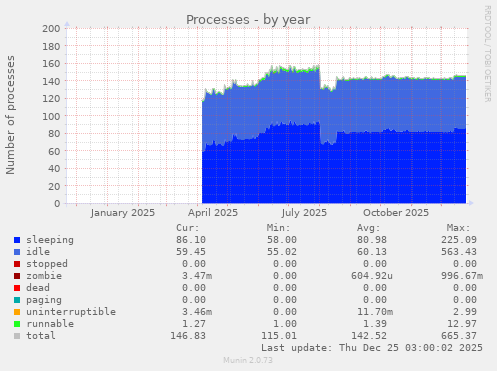Click the 'Cur:' column header
This screenshot has height=371, width=497.
(x=188, y=228)
